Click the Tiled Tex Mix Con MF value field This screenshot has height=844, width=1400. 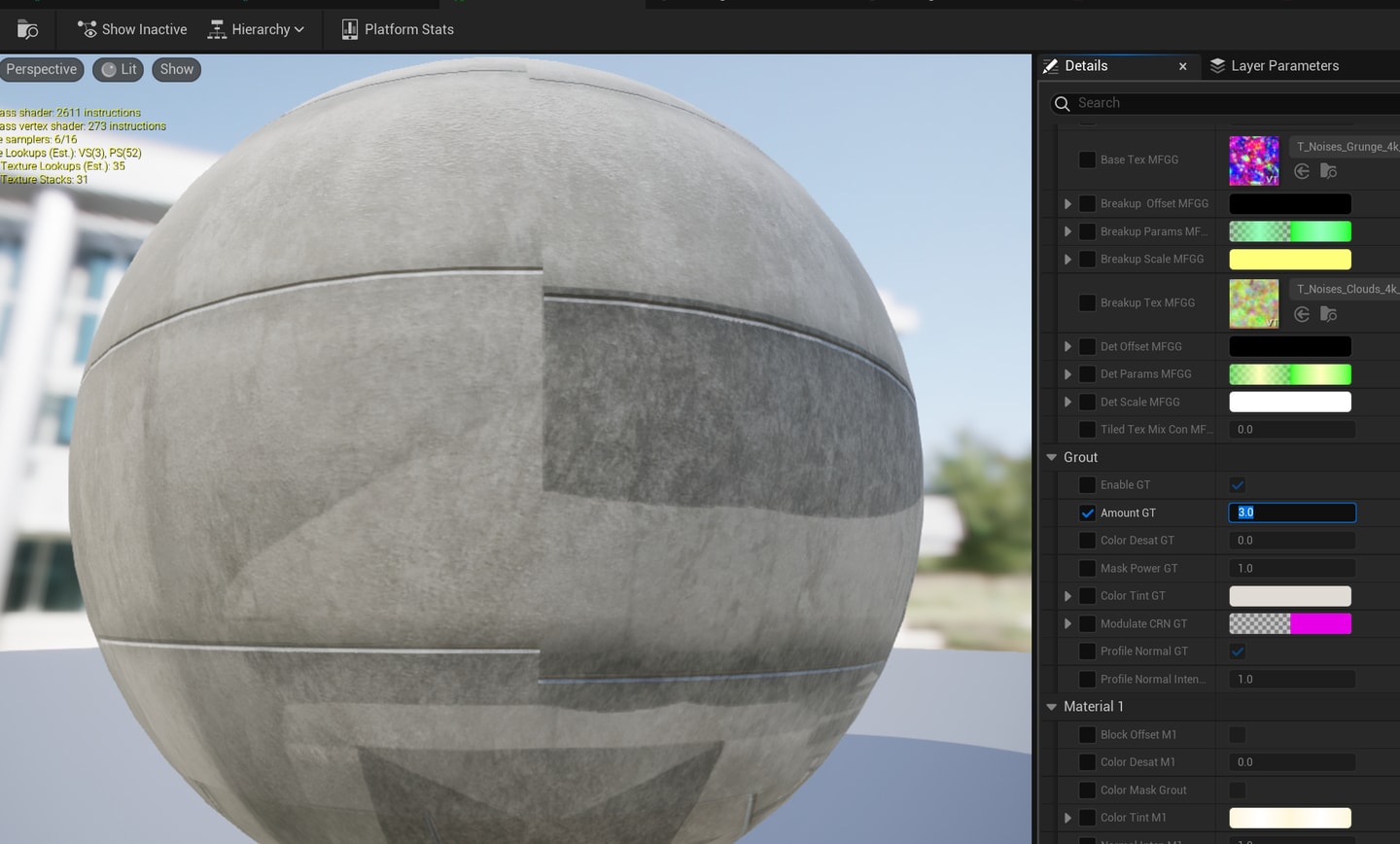[x=1292, y=429]
